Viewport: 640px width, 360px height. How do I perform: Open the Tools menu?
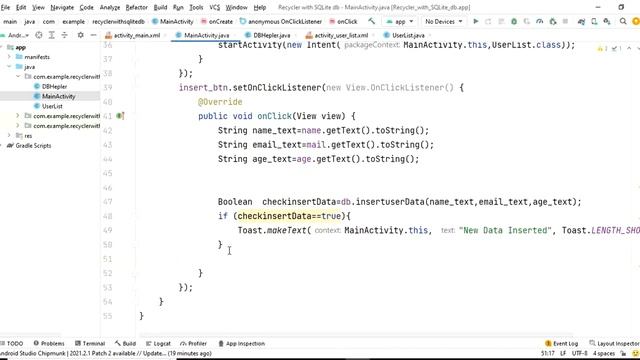tap(196, 7)
